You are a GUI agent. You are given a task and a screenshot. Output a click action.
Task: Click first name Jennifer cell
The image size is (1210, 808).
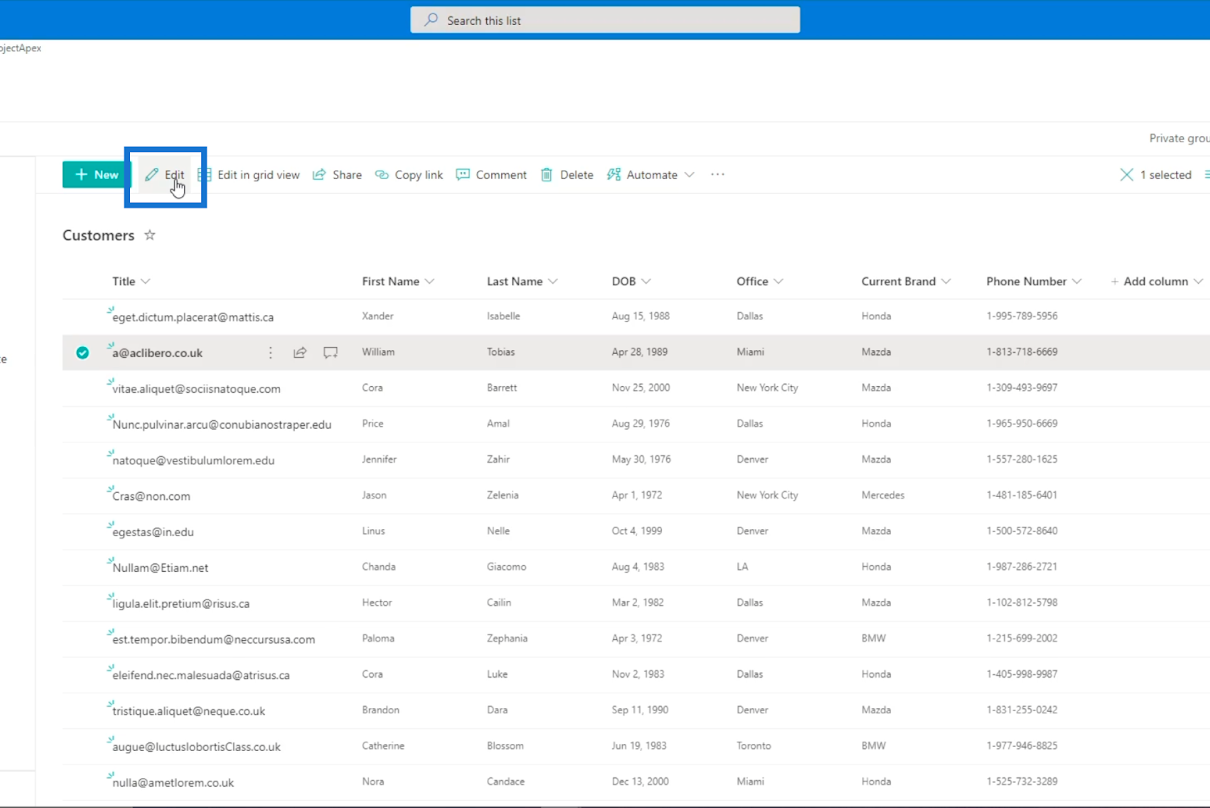pyautogui.click(x=379, y=460)
